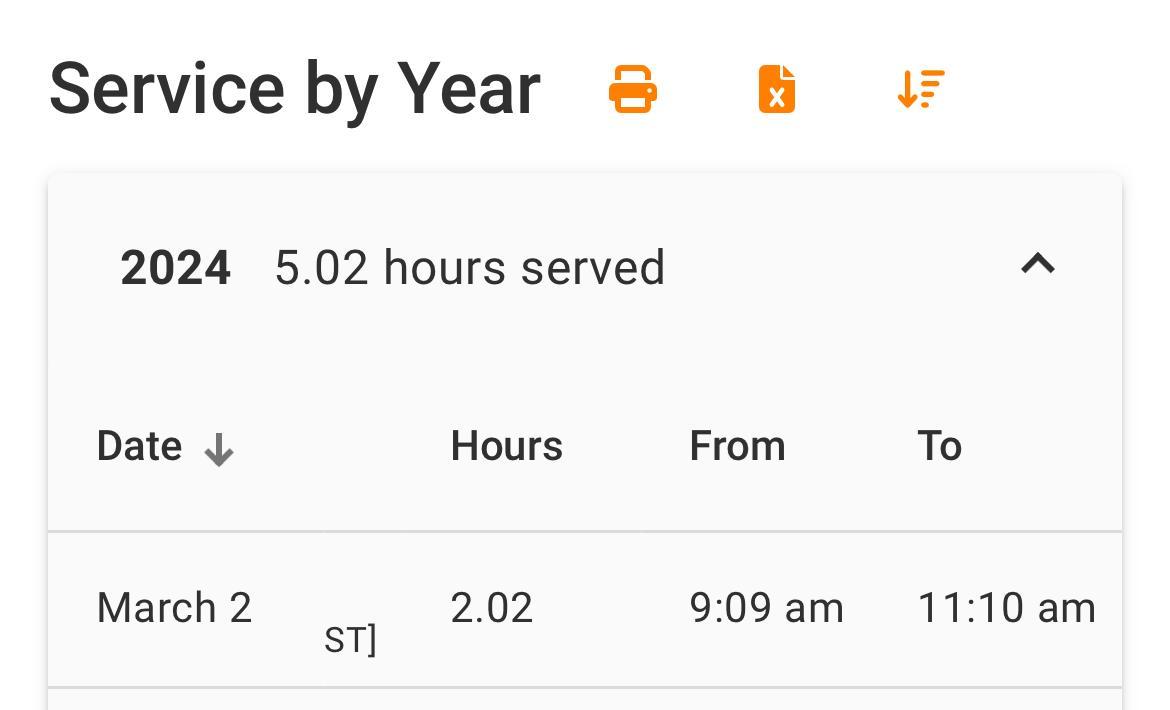Viewport: 1170px width, 710px height.
Task: Click the bold 2024 year label
Action: coord(175,268)
